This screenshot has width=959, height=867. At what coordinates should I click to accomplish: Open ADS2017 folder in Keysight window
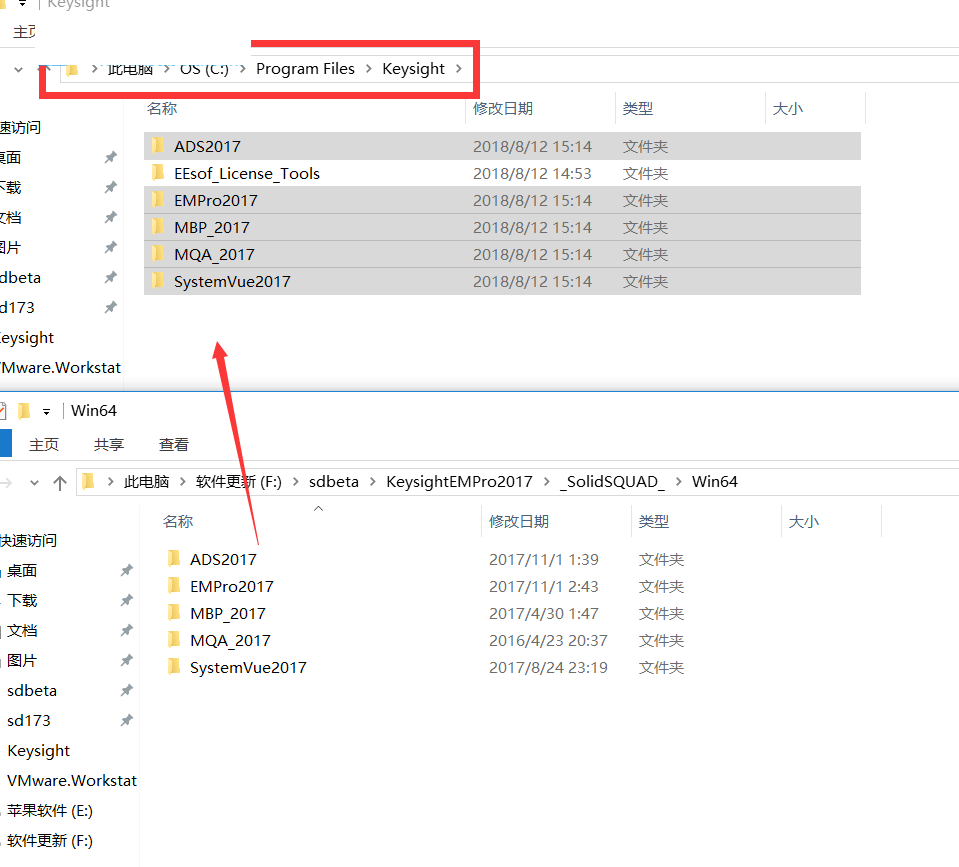tap(502, 146)
